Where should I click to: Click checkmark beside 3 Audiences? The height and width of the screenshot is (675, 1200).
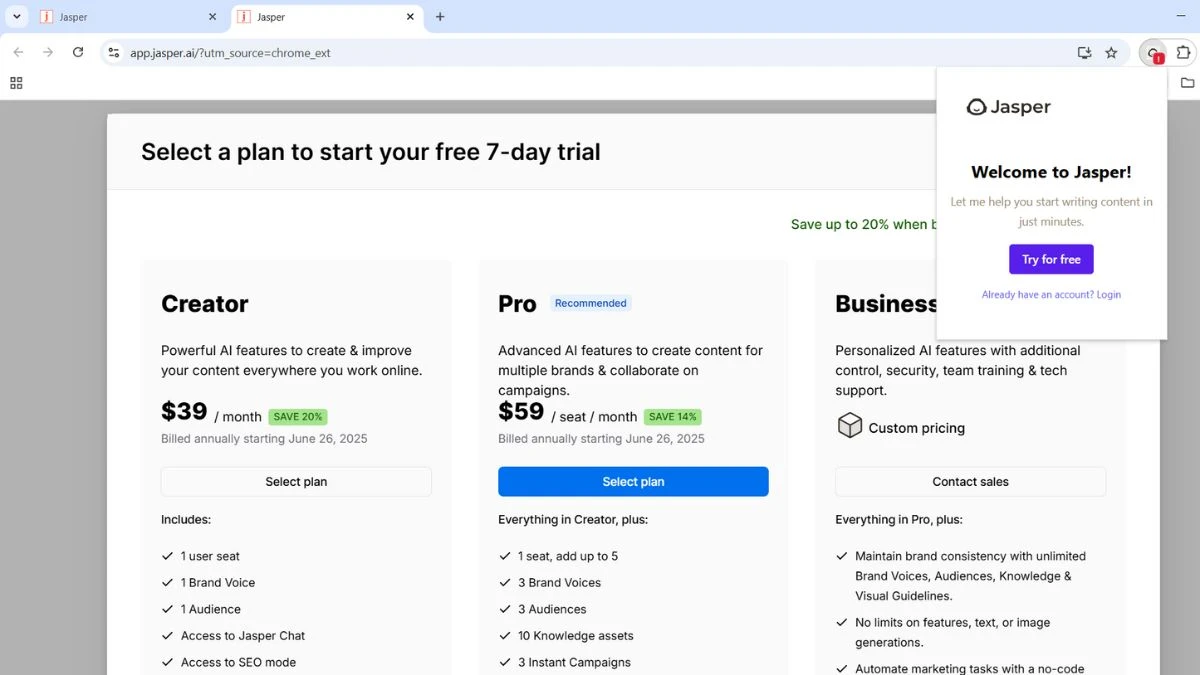(x=504, y=609)
